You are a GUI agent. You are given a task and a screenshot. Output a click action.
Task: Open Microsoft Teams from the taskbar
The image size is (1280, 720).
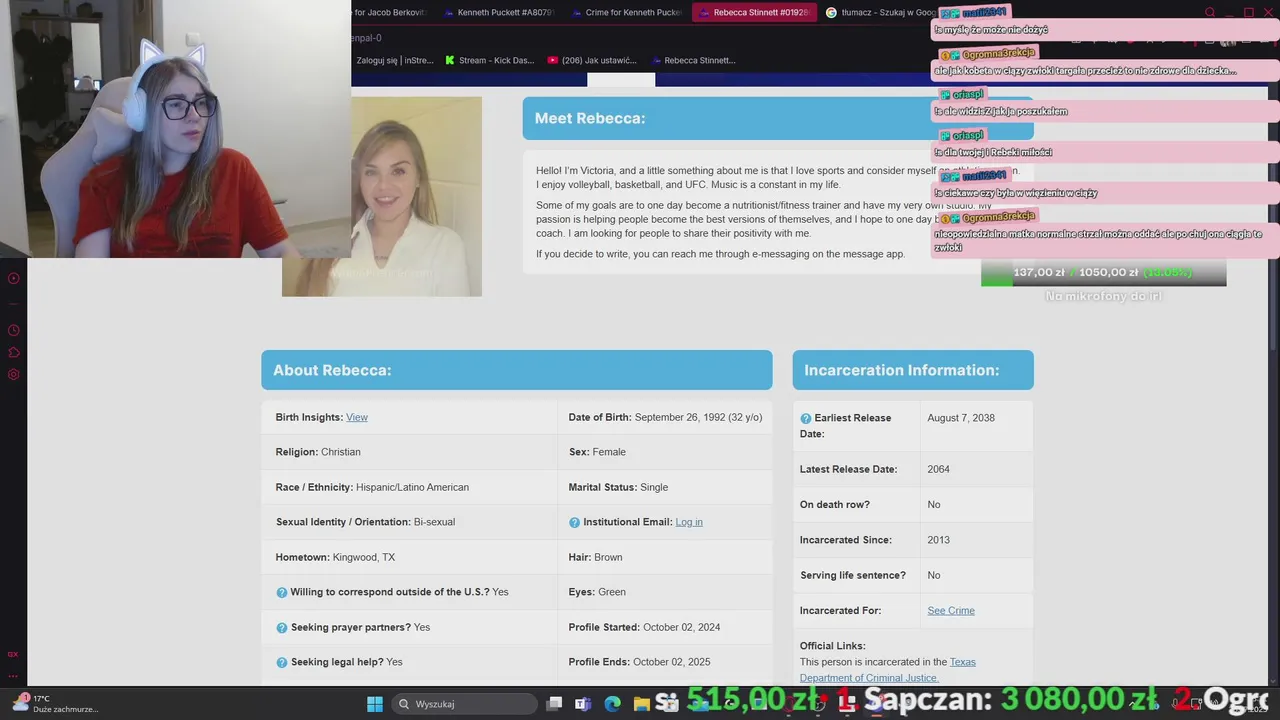pyautogui.click(x=583, y=704)
